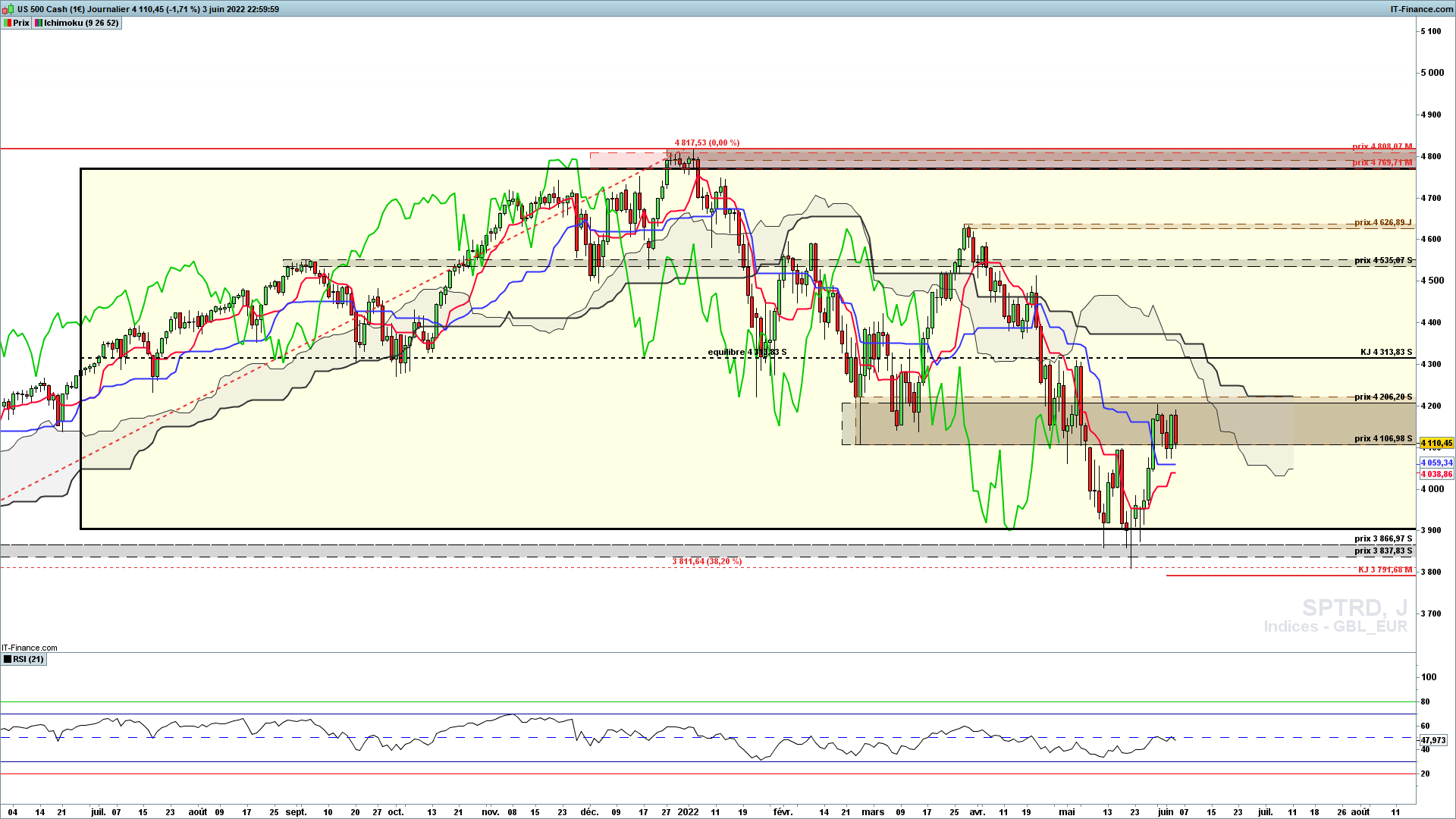Click the 'KJ 3 791,68 M' level label

1385,570
